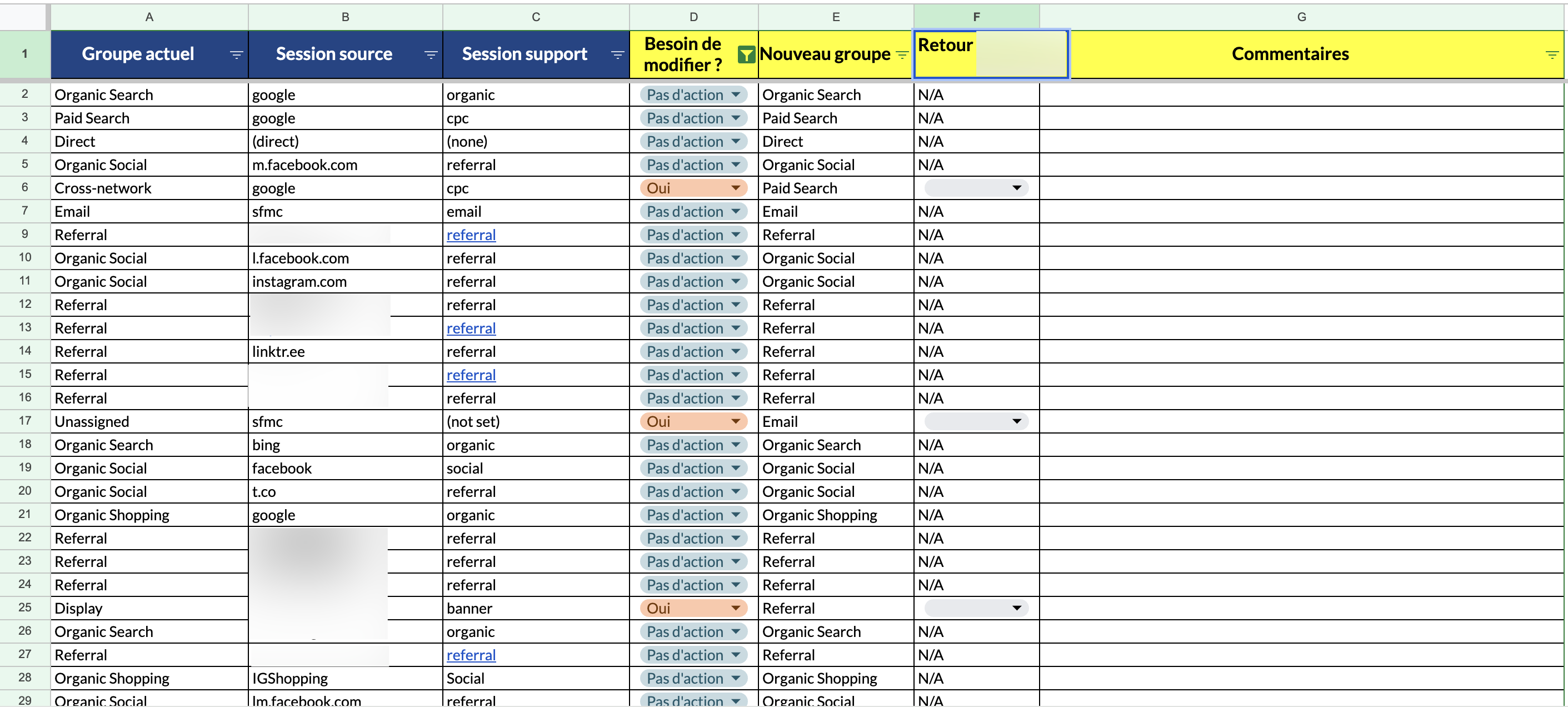Select row 17 header number

(25, 421)
